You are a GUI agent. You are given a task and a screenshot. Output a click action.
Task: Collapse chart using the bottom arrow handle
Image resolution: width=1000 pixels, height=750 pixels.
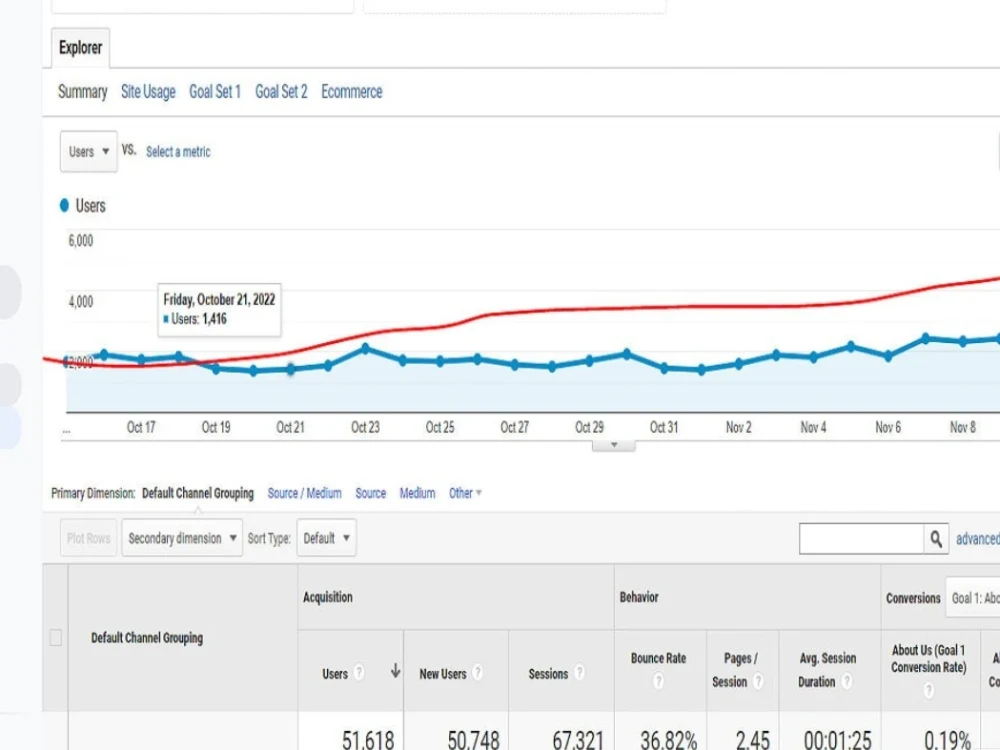614,445
